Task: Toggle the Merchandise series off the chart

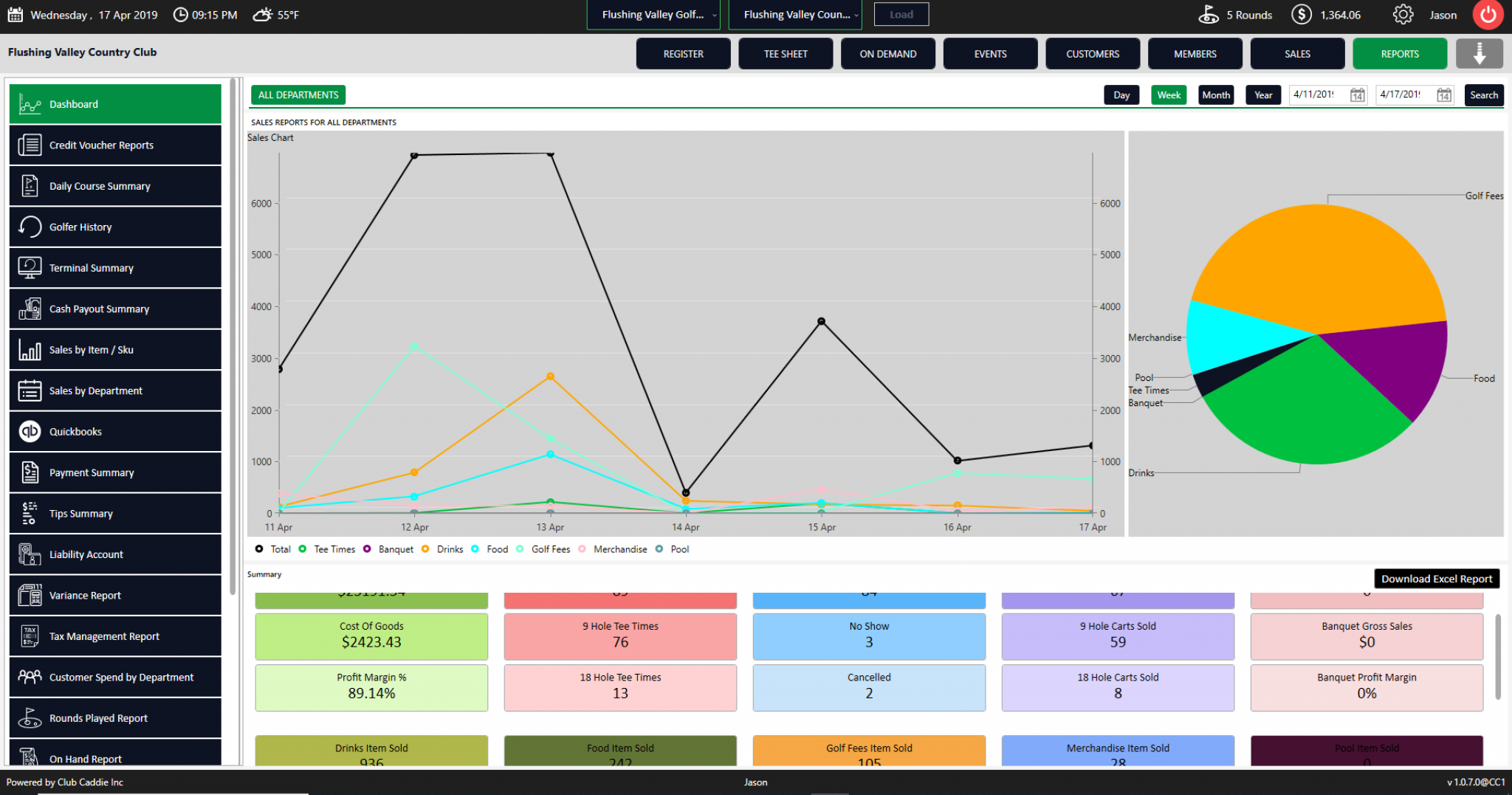Action: 613,549
